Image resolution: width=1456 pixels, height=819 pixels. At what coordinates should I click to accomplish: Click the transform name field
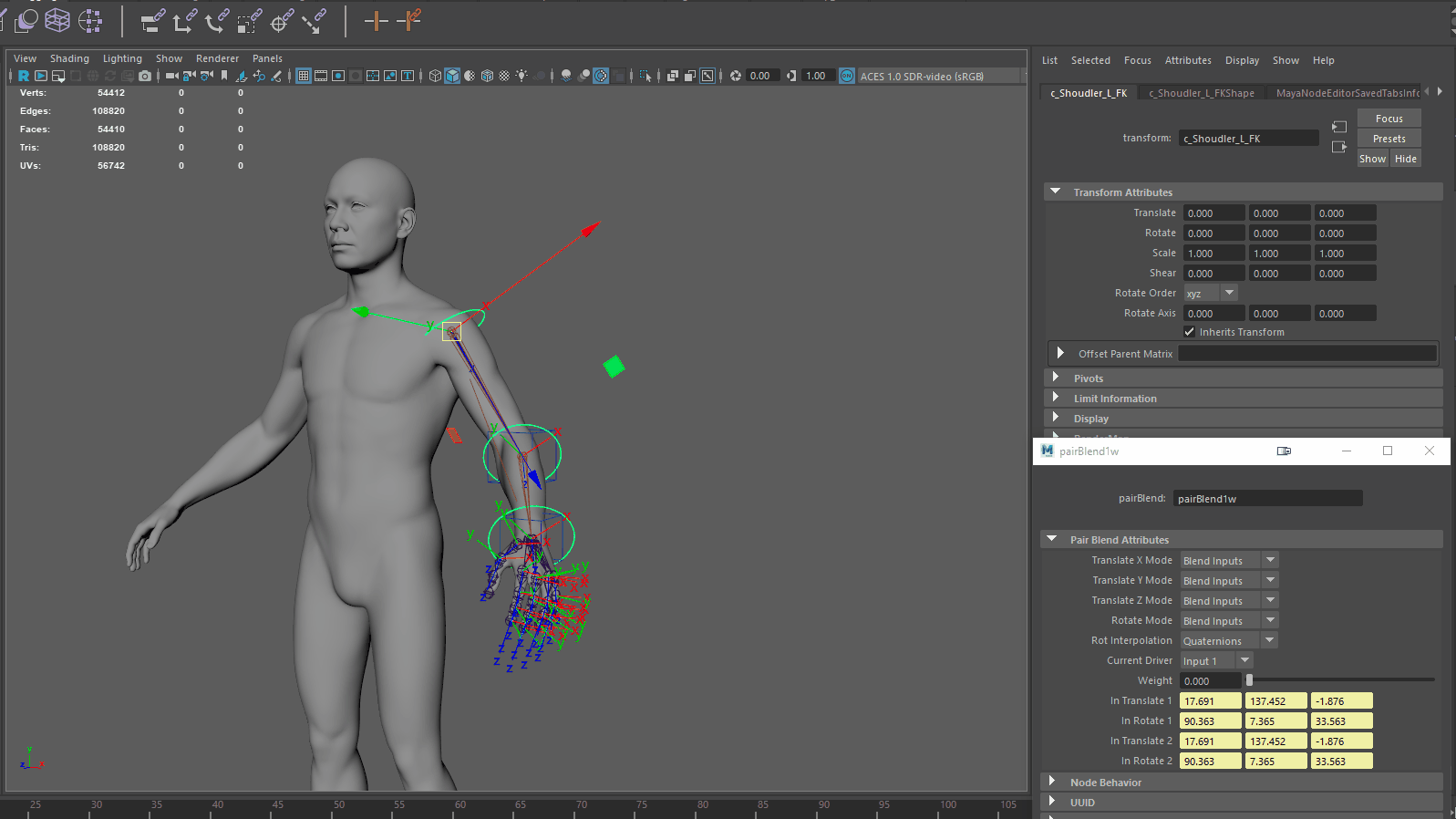pos(1248,138)
